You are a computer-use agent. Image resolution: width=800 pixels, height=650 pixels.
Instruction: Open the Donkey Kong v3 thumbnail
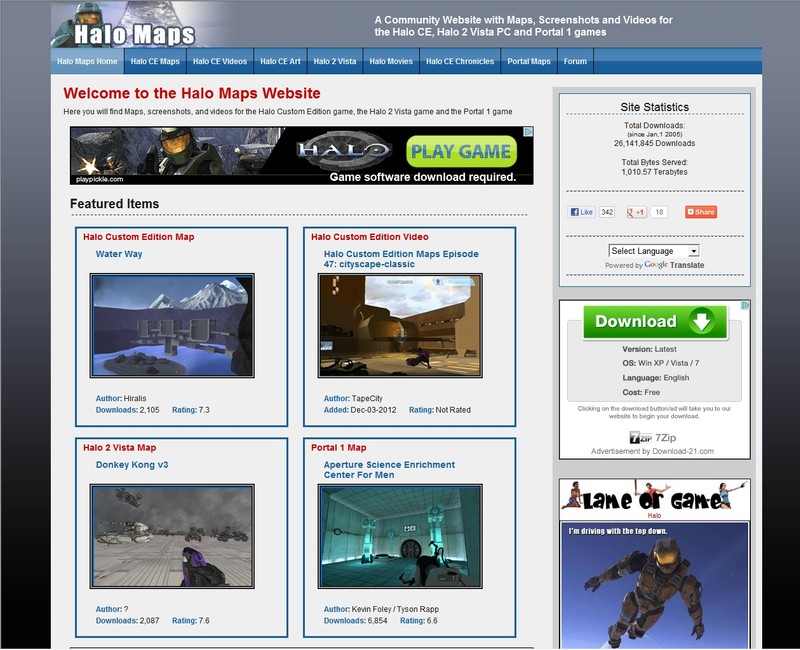[x=172, y=536]
